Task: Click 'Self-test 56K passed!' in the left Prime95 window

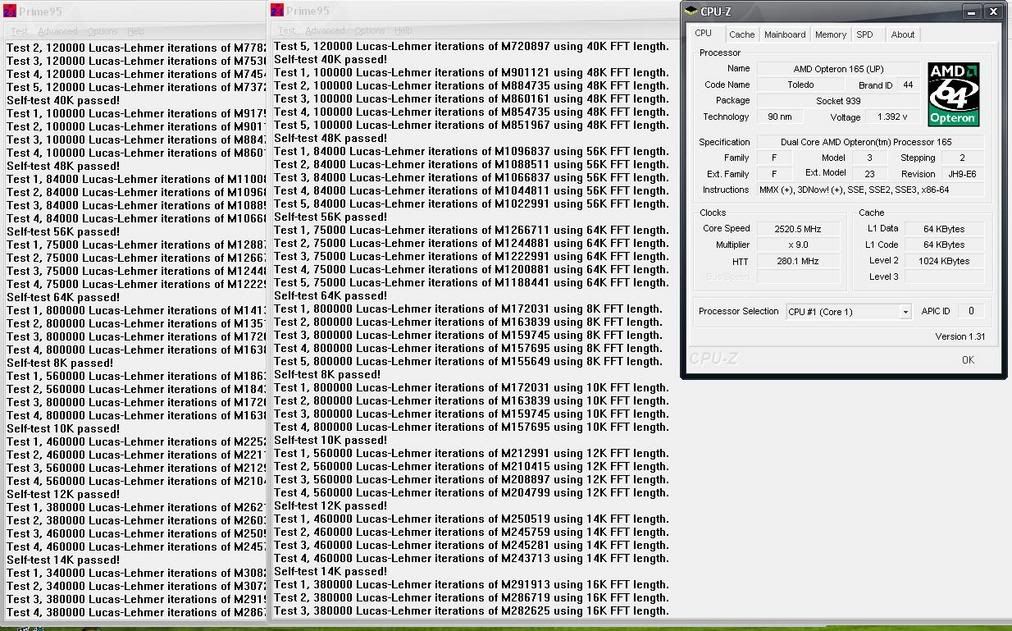Action: click(x=63, y=232)
